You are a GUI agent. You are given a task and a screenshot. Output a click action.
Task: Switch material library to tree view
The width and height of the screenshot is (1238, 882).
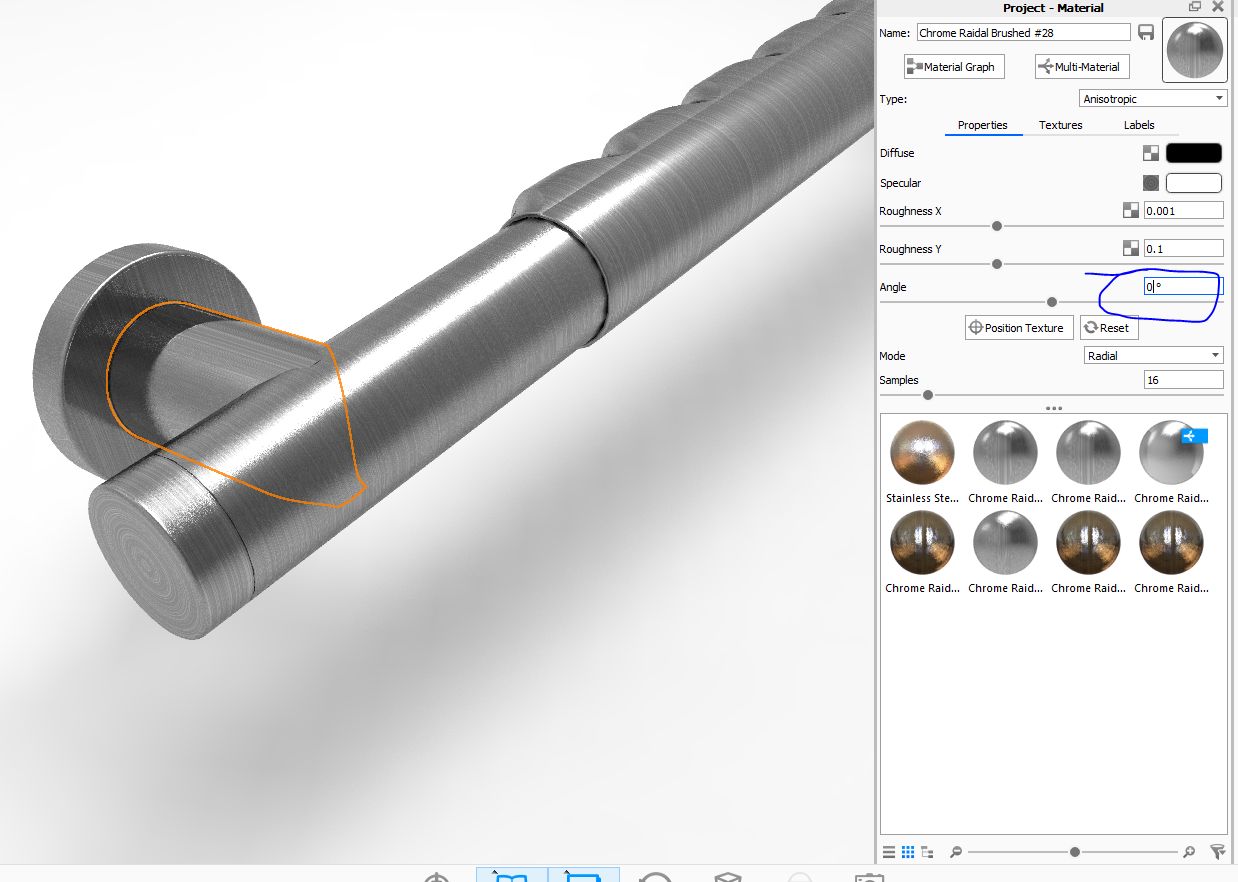click(x=926, y=851)
